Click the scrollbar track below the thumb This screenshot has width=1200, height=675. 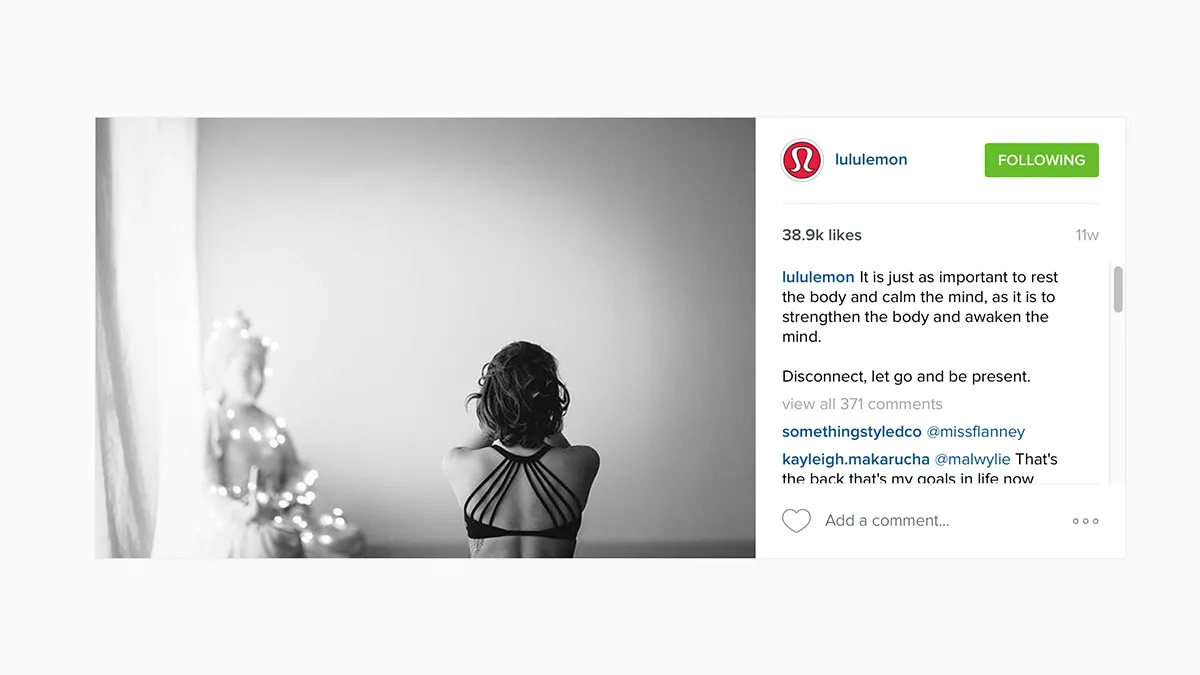click(x=1118, y=398)
